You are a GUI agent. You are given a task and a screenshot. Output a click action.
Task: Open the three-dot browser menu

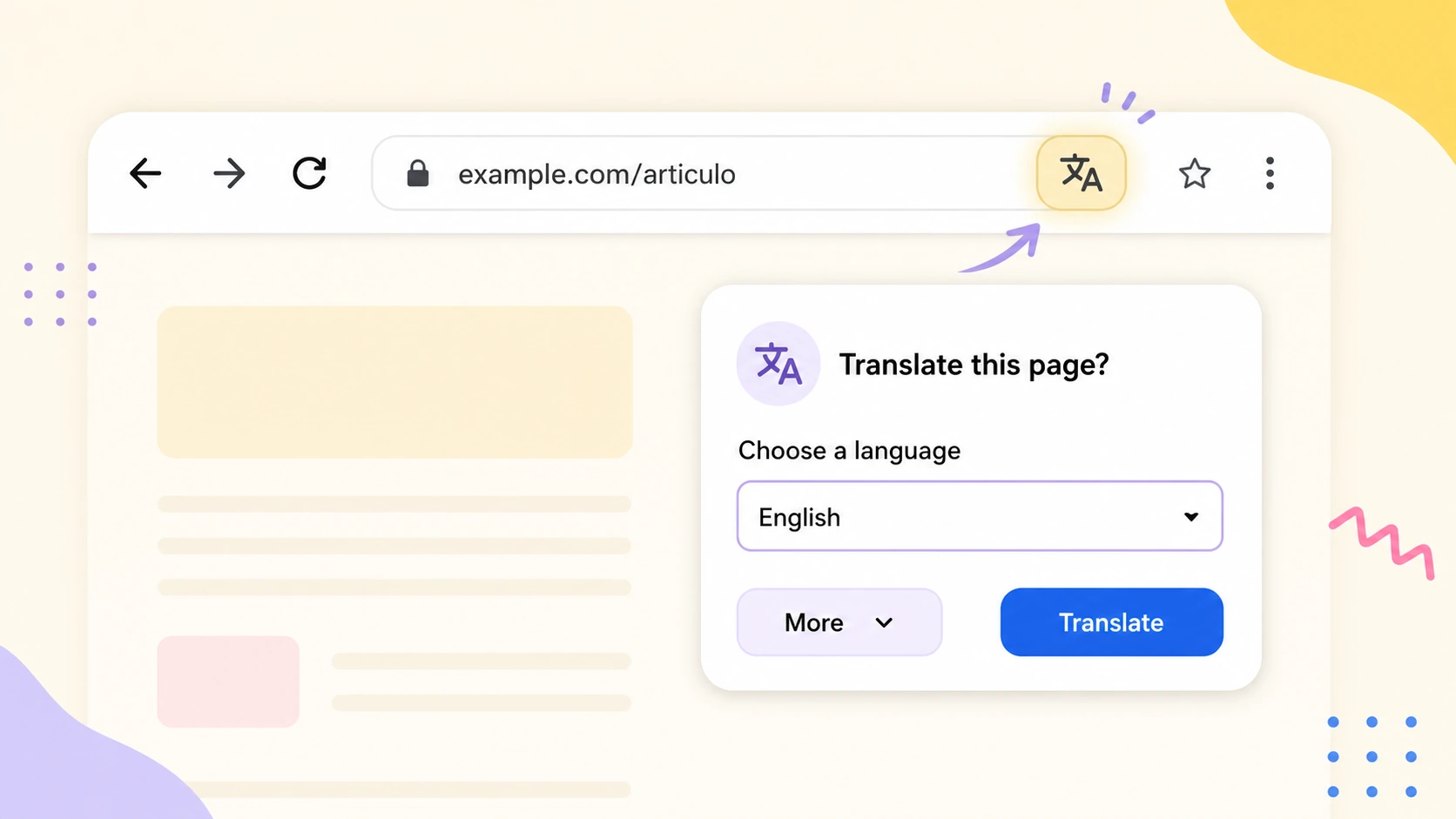click(x=1270, y=173)
